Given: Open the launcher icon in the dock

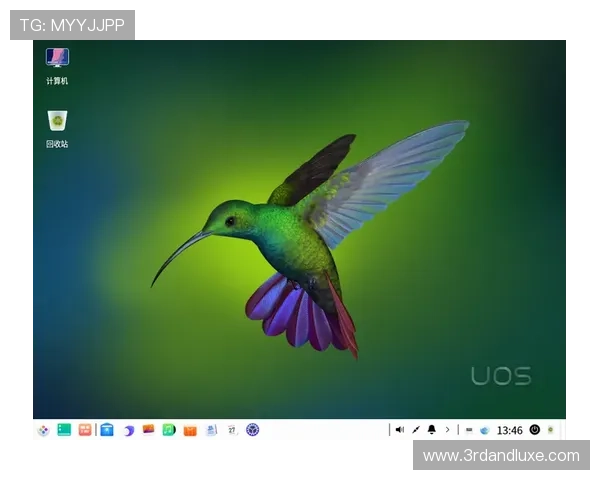Looking at the screenshot, I should pyautogui.click(x=43, y=430).
